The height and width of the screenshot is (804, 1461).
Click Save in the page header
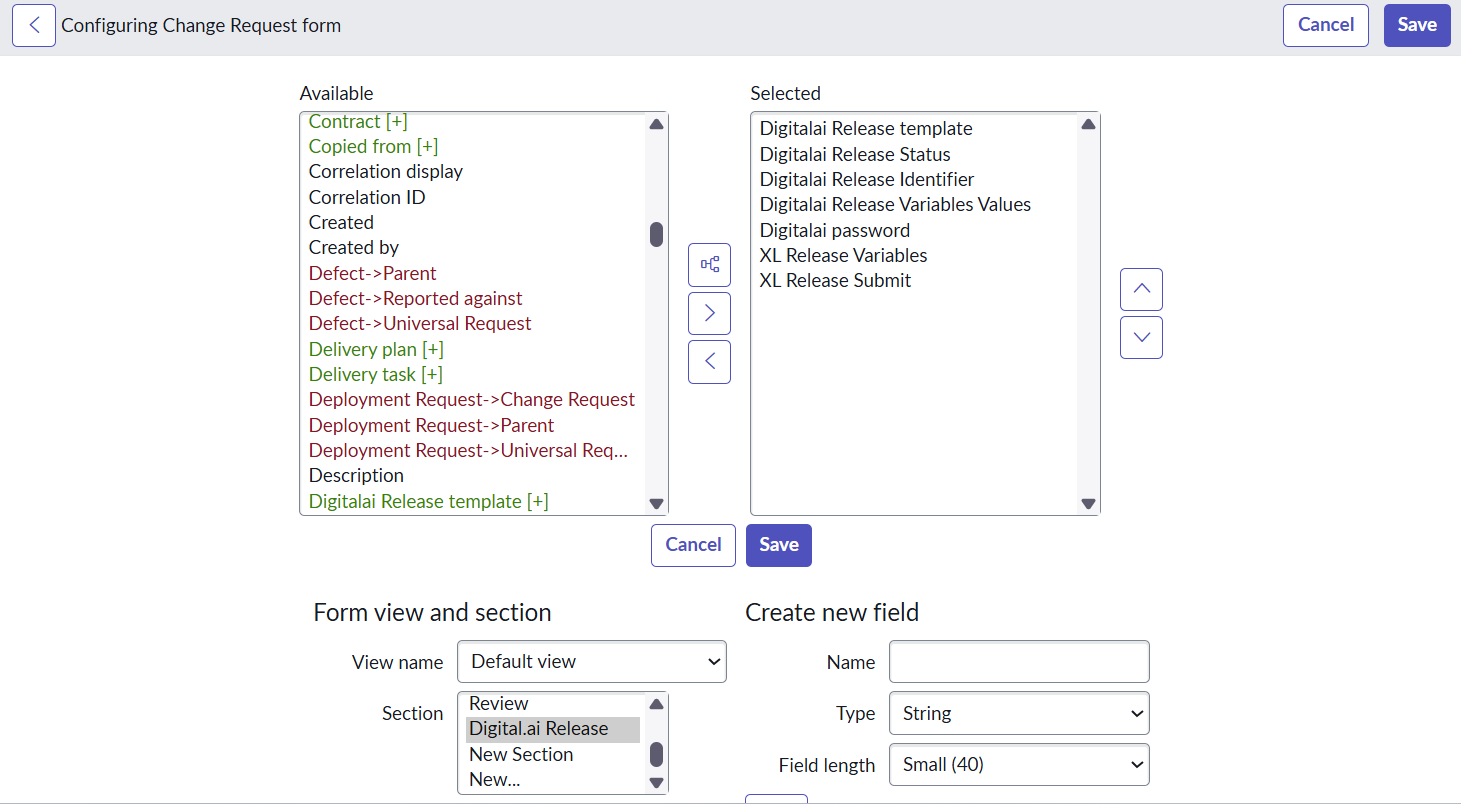click(1417, 25)
